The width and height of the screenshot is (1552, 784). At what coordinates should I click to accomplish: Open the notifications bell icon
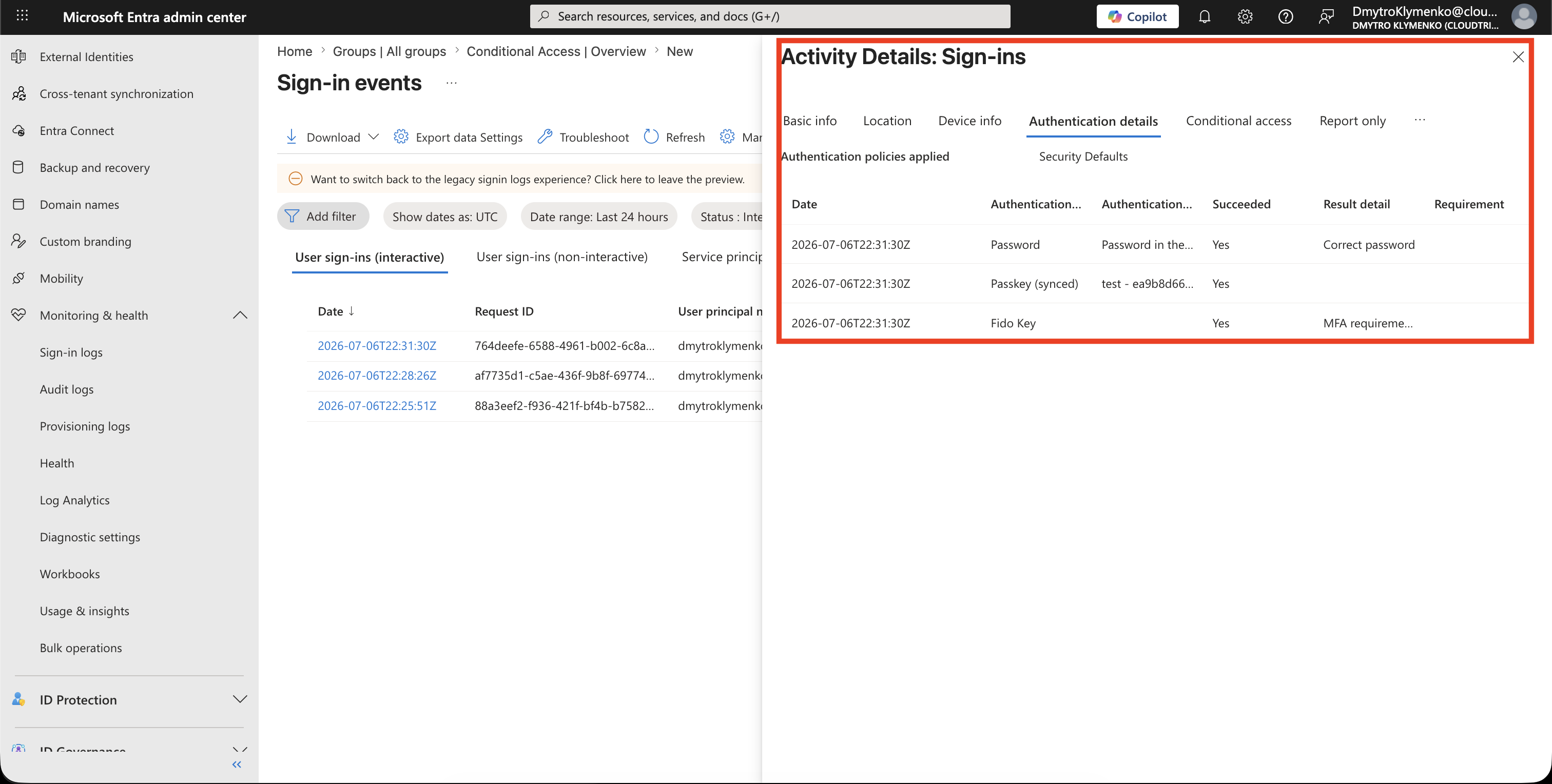tap(1205, 17)
